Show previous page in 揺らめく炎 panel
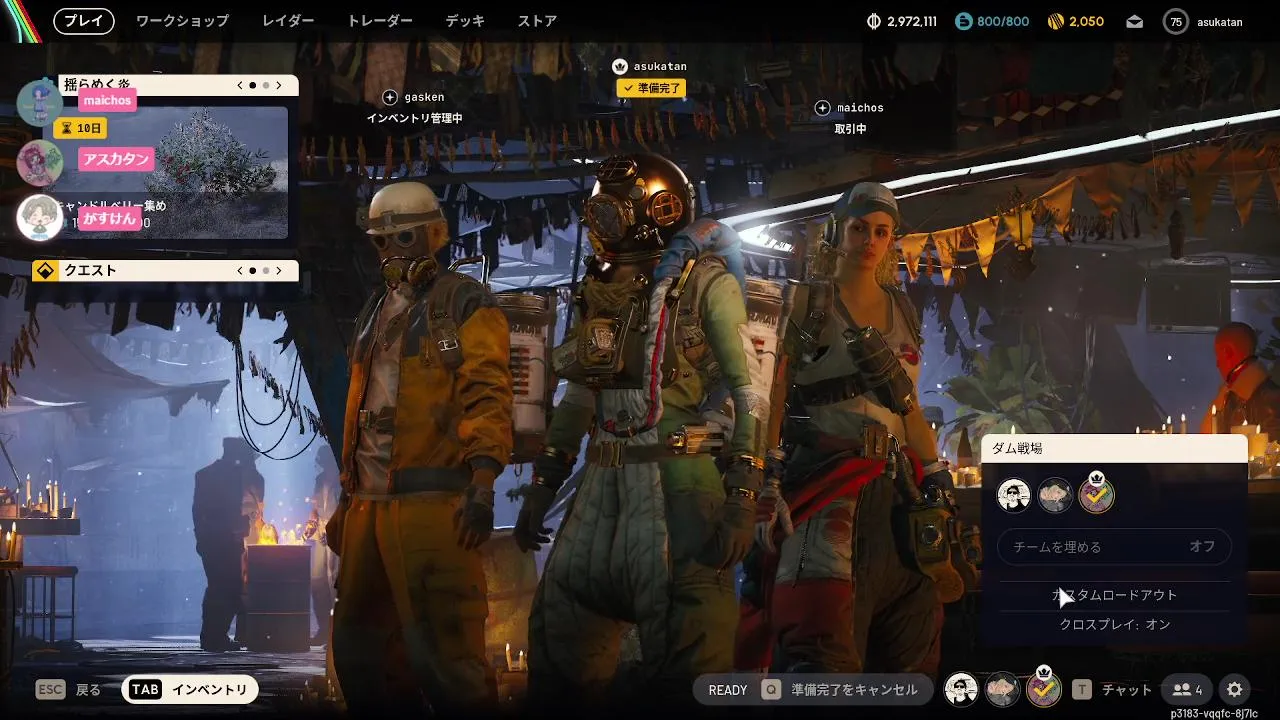 coord(240,86)
